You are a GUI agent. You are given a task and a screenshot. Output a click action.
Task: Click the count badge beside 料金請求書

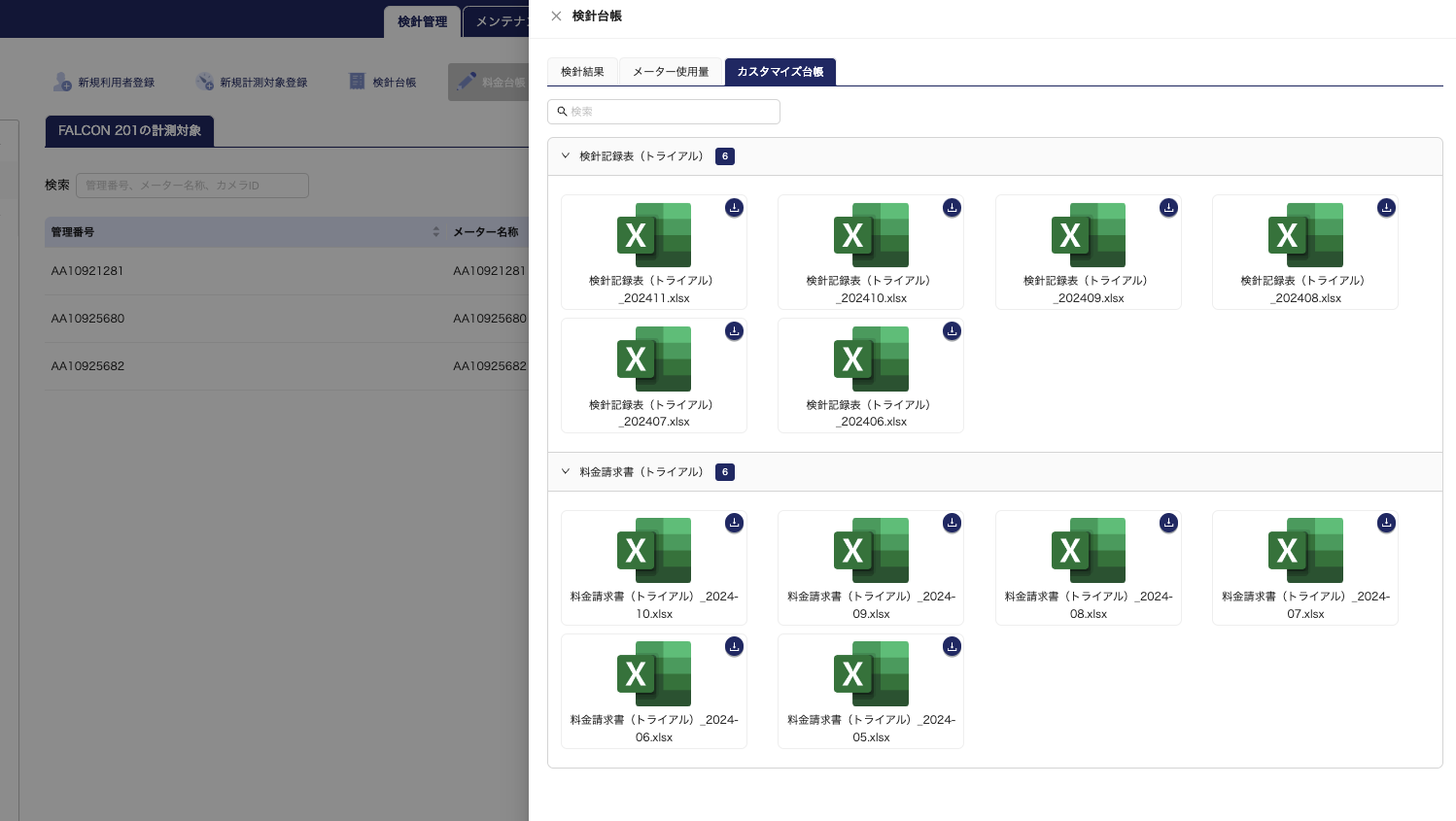725,472
